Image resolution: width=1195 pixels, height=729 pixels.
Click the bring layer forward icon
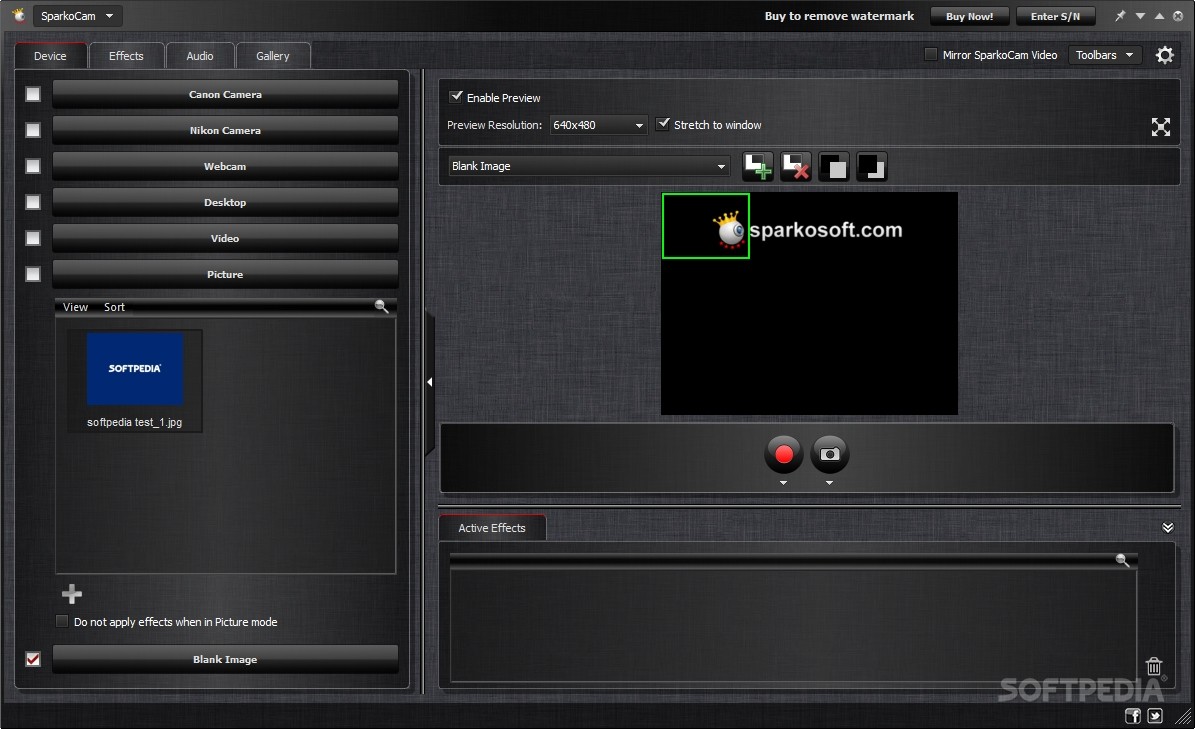click(x=834, y=166)
